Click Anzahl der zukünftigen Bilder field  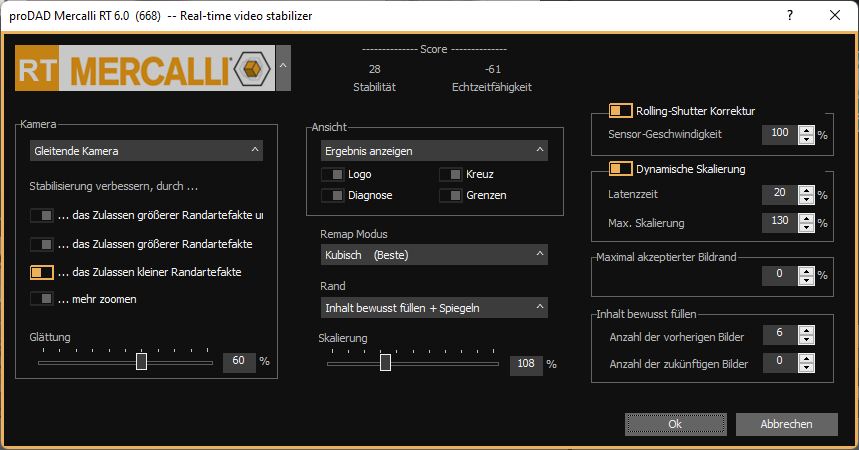pos(780,363)
